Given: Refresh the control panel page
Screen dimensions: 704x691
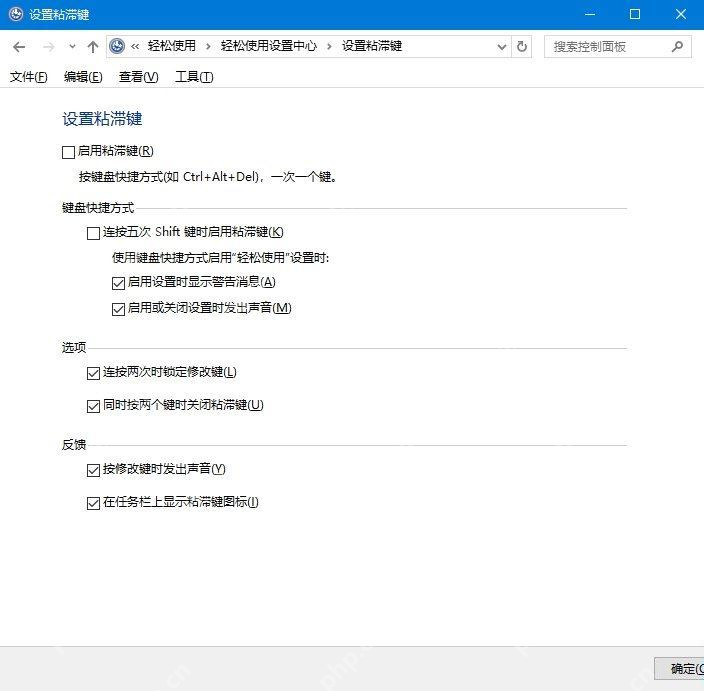Looking at the screenshot, I should (x=522, y=46).
